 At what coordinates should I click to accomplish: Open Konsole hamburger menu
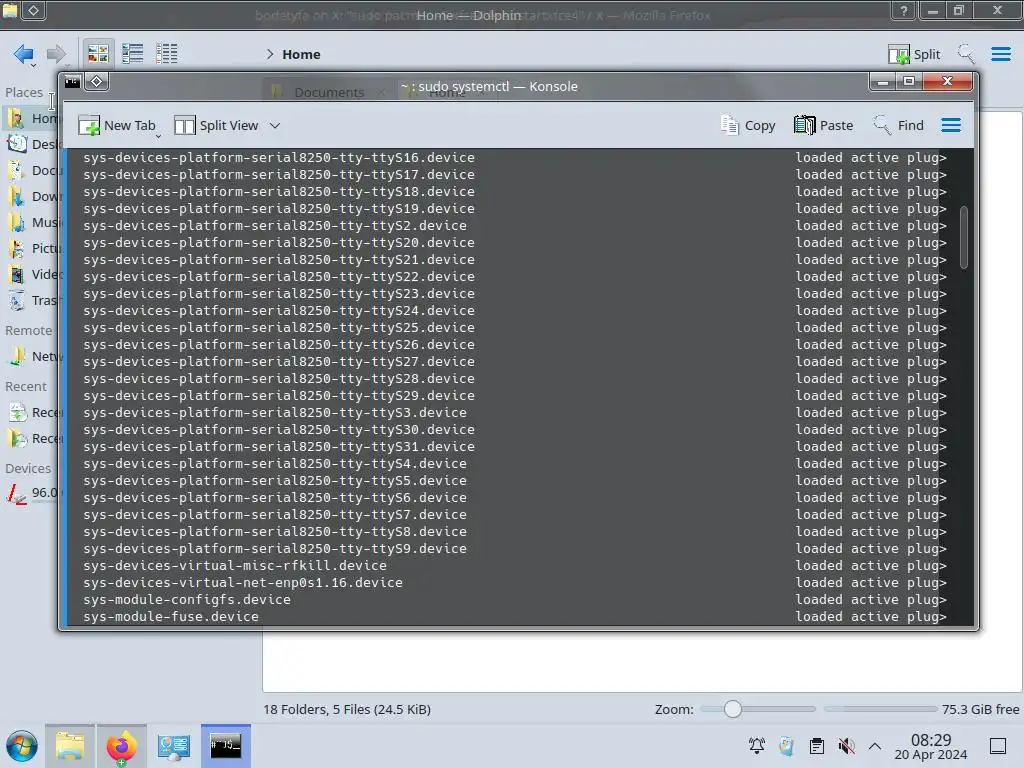[x=951, y=125]
